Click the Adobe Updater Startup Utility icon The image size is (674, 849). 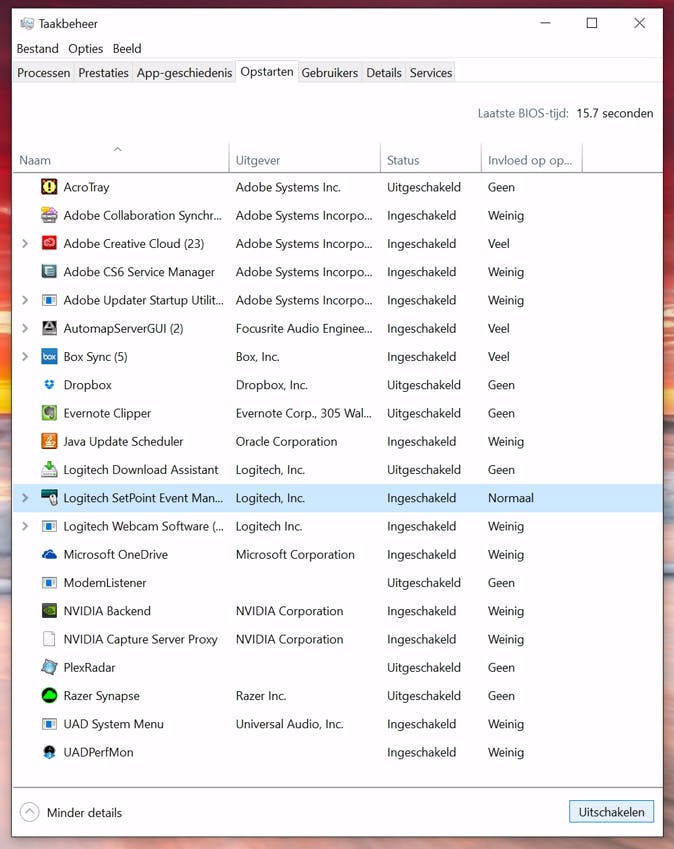[x=49, y=300]
